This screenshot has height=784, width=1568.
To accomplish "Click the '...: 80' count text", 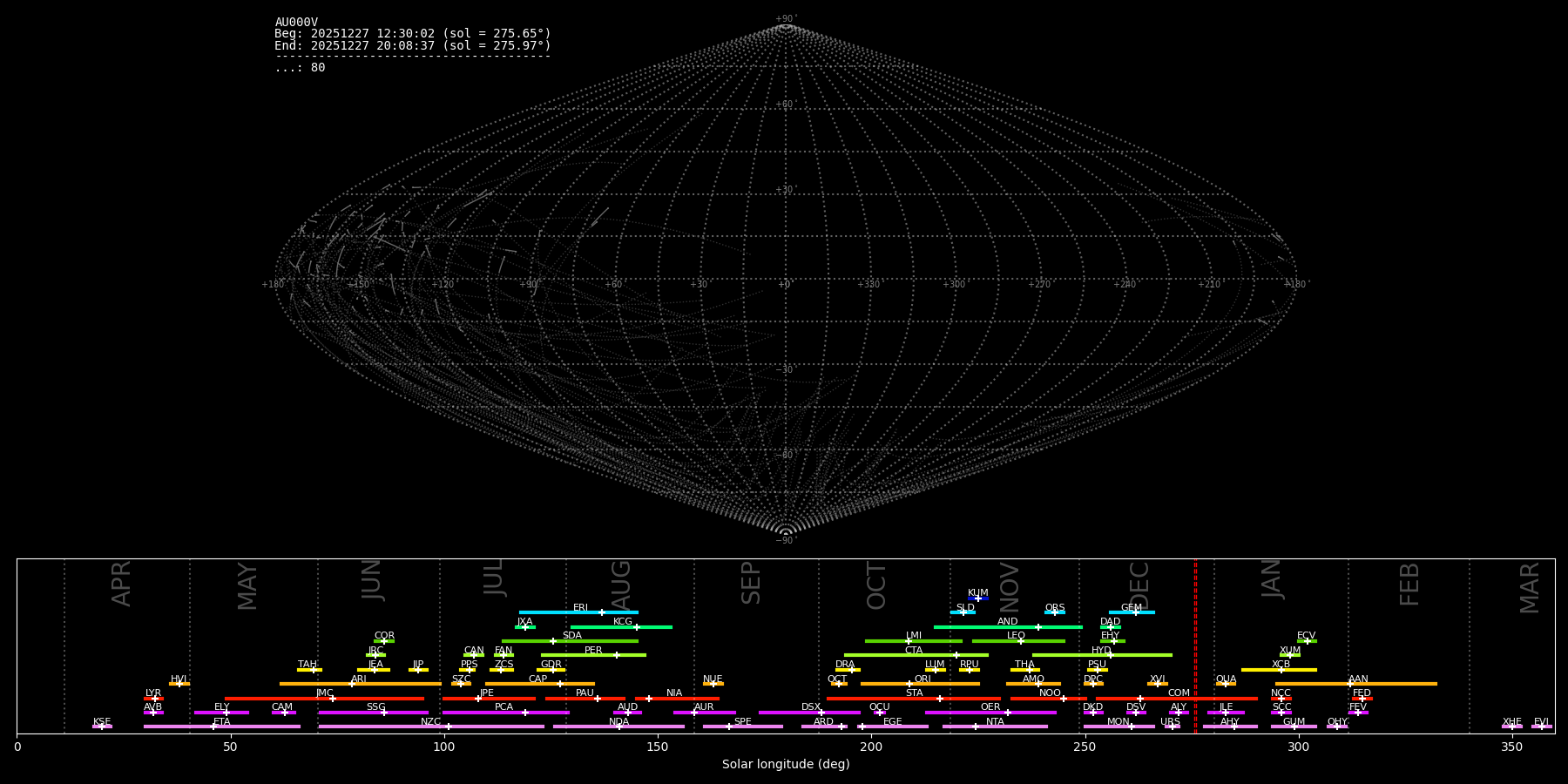I will pyautogui.click(x=300, y=68).
